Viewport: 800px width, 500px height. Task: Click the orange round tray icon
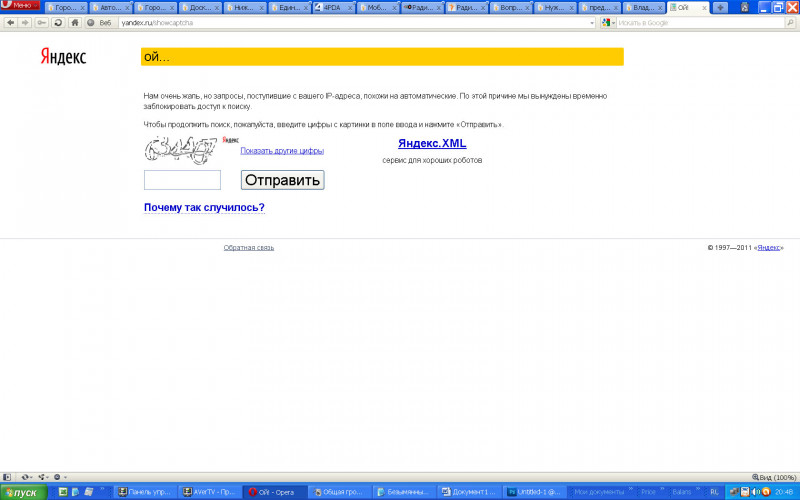[x=765, y=492]
